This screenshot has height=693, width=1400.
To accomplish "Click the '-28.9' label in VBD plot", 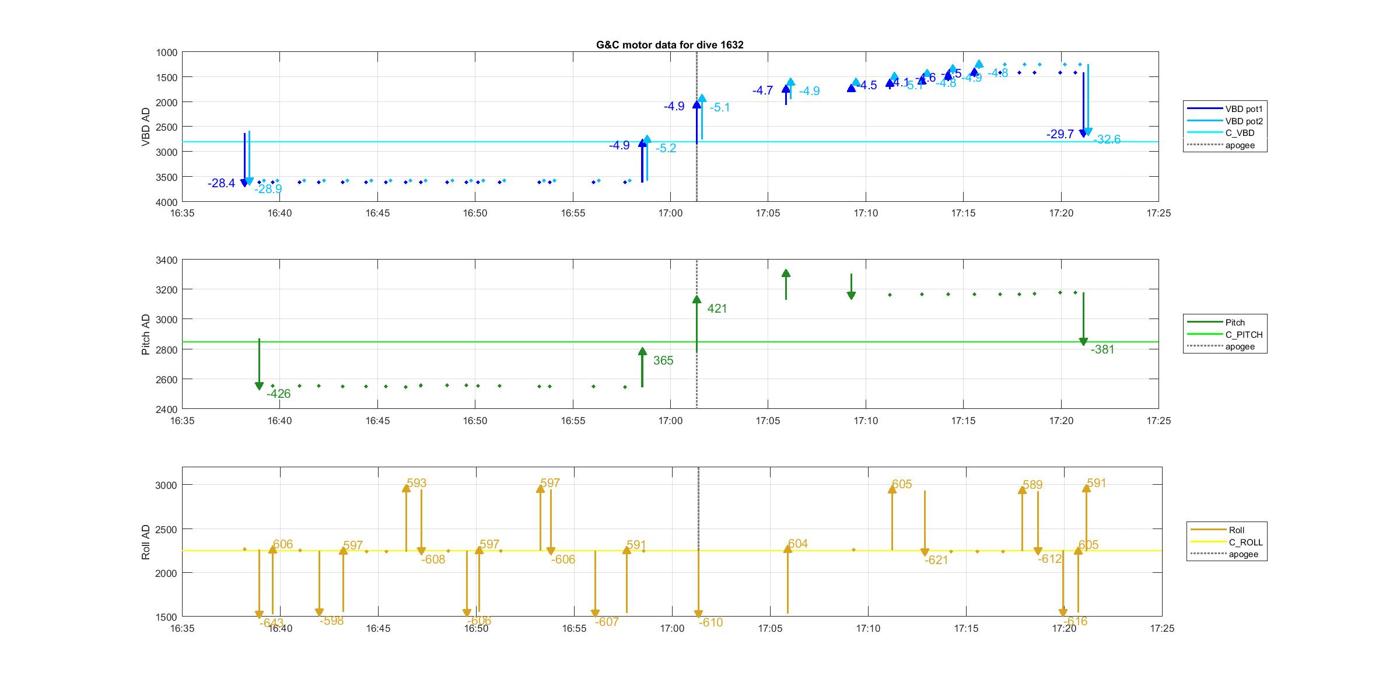I will coord(268,189).
